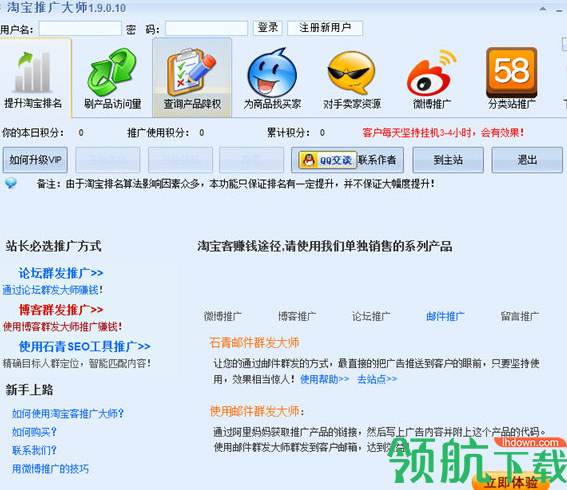This screenshot has width=567, height=490.
Task: Click the 登录 login button
Action: pos(268,28)
